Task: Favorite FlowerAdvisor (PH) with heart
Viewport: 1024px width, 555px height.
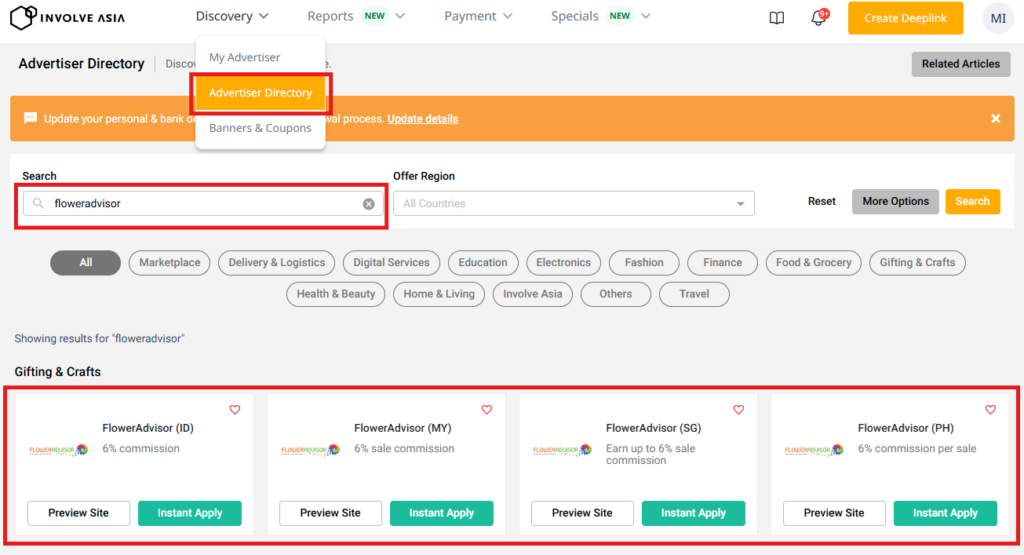Action: [x=991, y=409]
